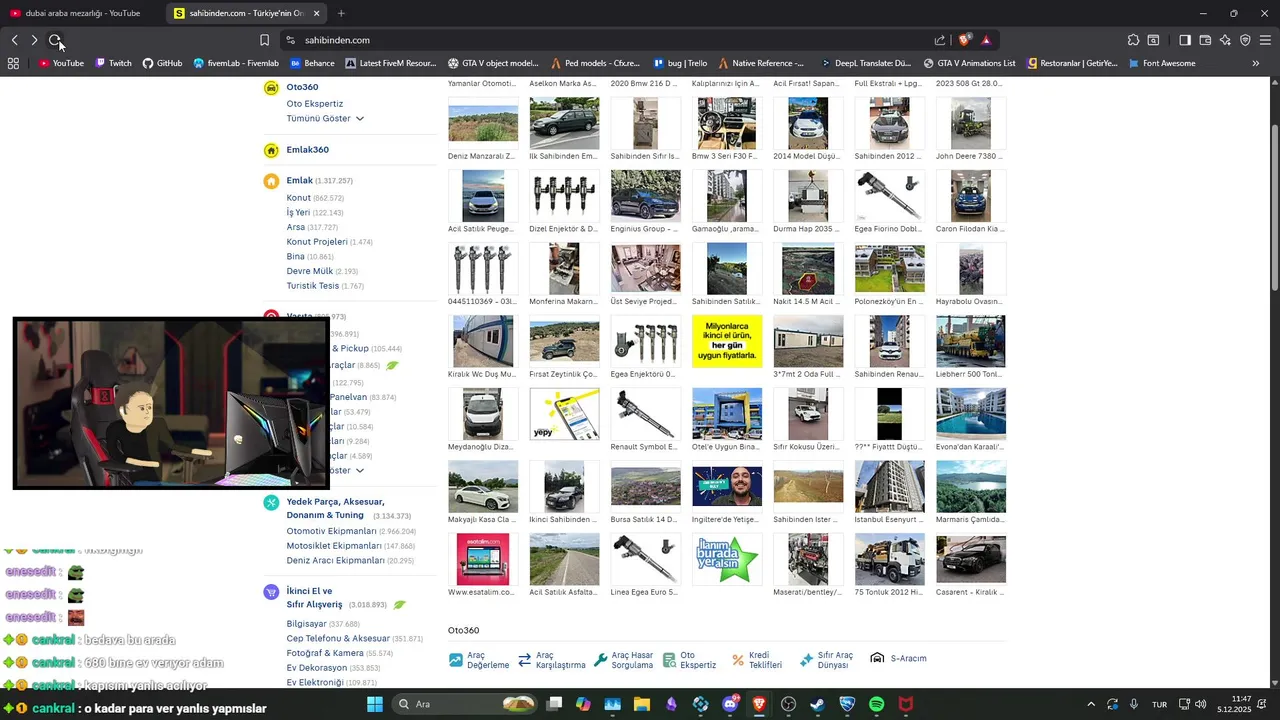Expand Tümünü Göster under Oto360
This screenshot has width=1280, height=720.
(325, 118)
